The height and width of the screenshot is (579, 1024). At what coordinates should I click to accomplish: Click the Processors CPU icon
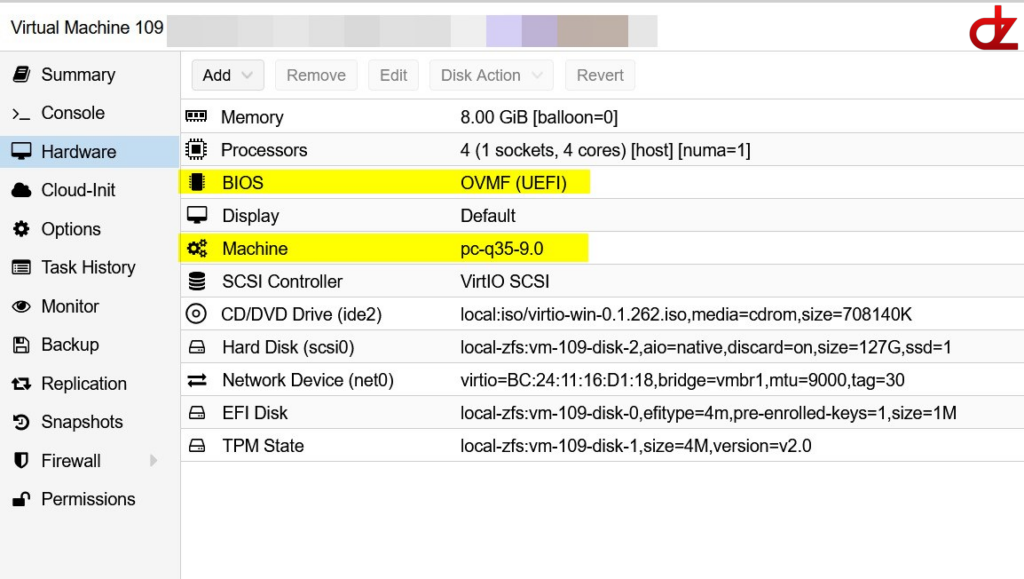197,150
